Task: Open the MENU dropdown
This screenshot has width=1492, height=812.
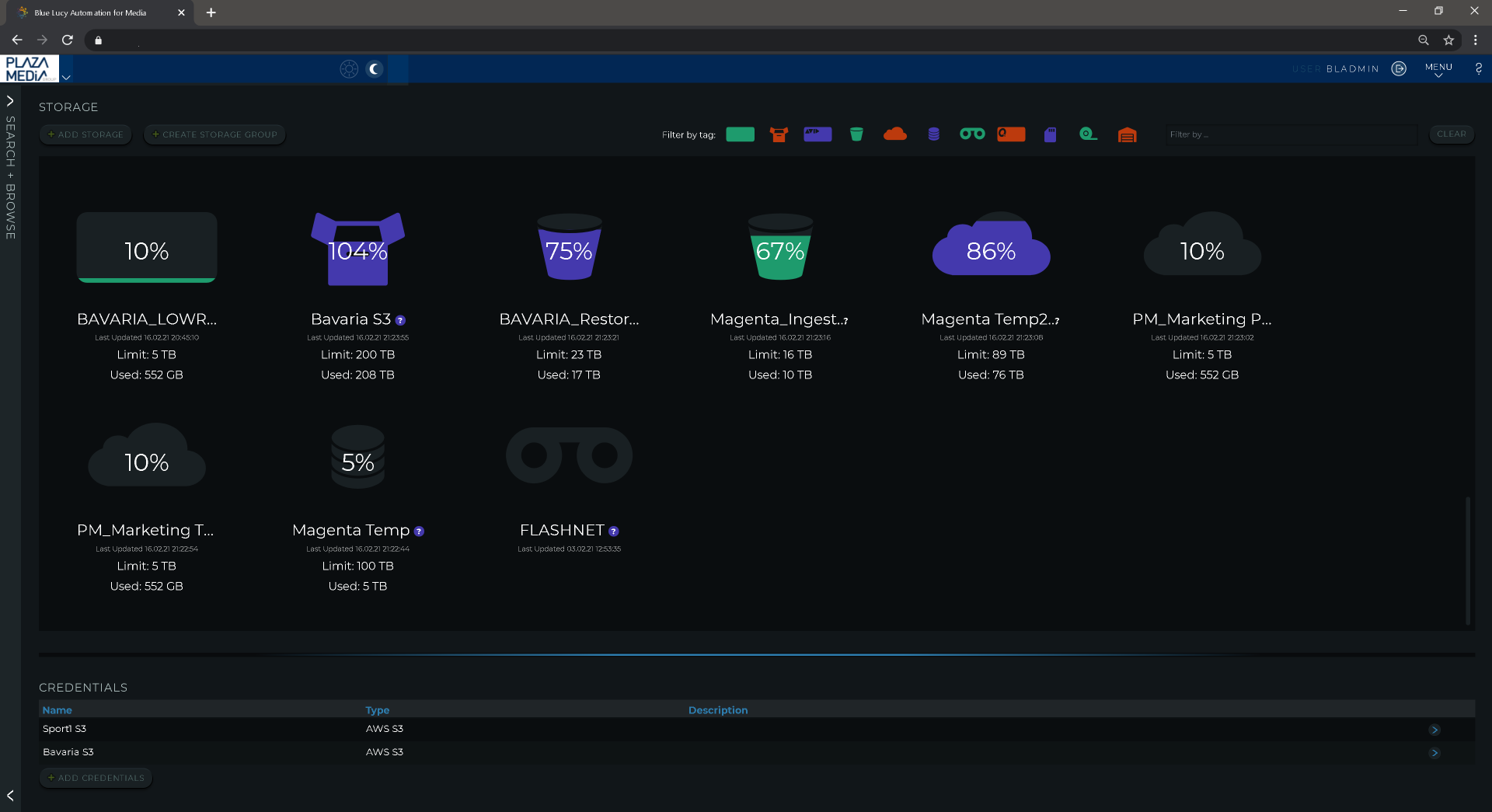Action: (x=1438, y=69)
